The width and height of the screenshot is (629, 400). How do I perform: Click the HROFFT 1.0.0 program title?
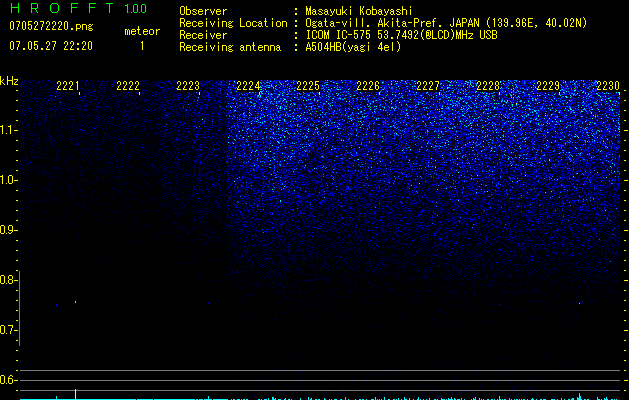coord(78,8)
